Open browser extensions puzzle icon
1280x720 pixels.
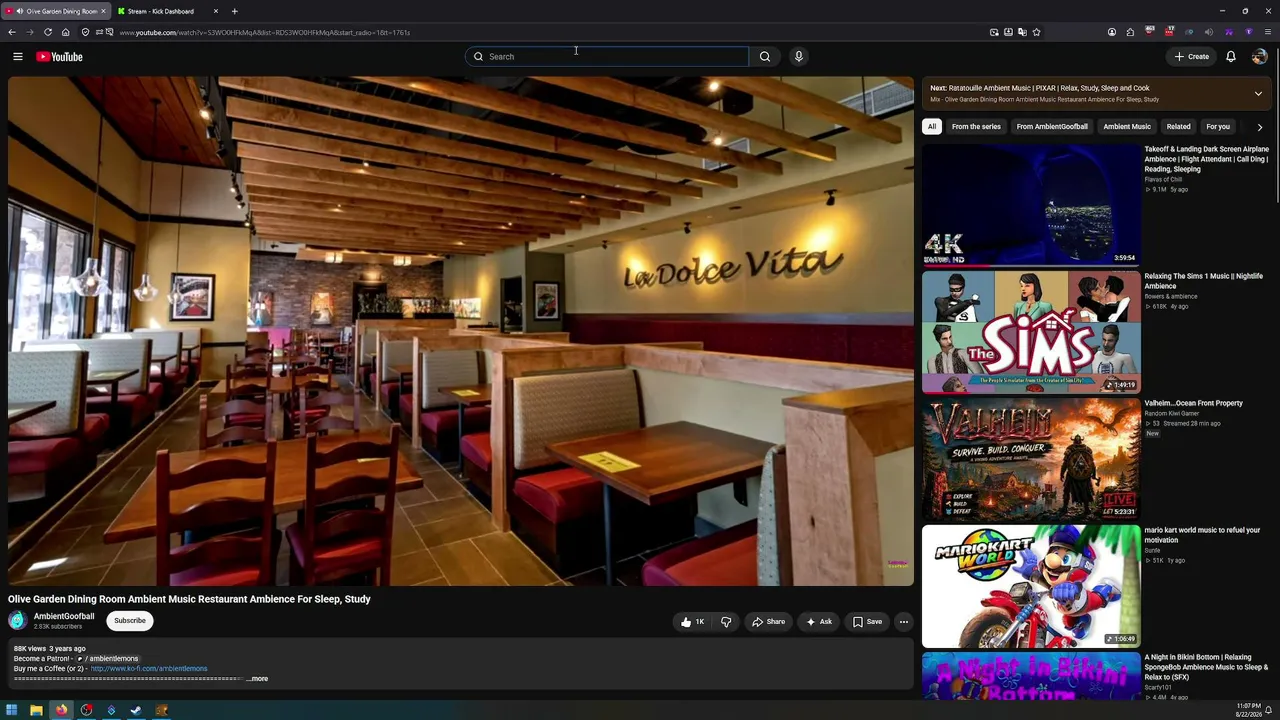point(1130,32)
